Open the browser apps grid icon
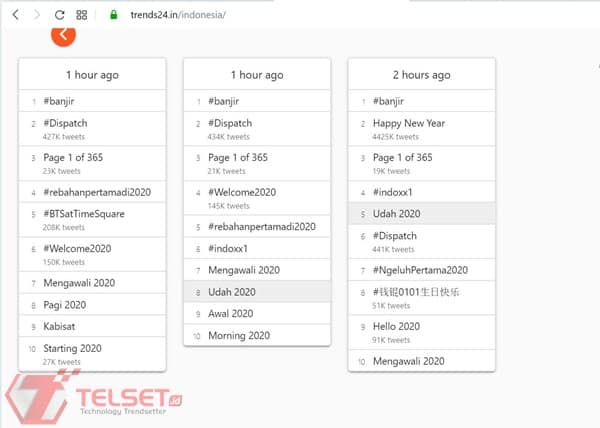 point(82,15)
